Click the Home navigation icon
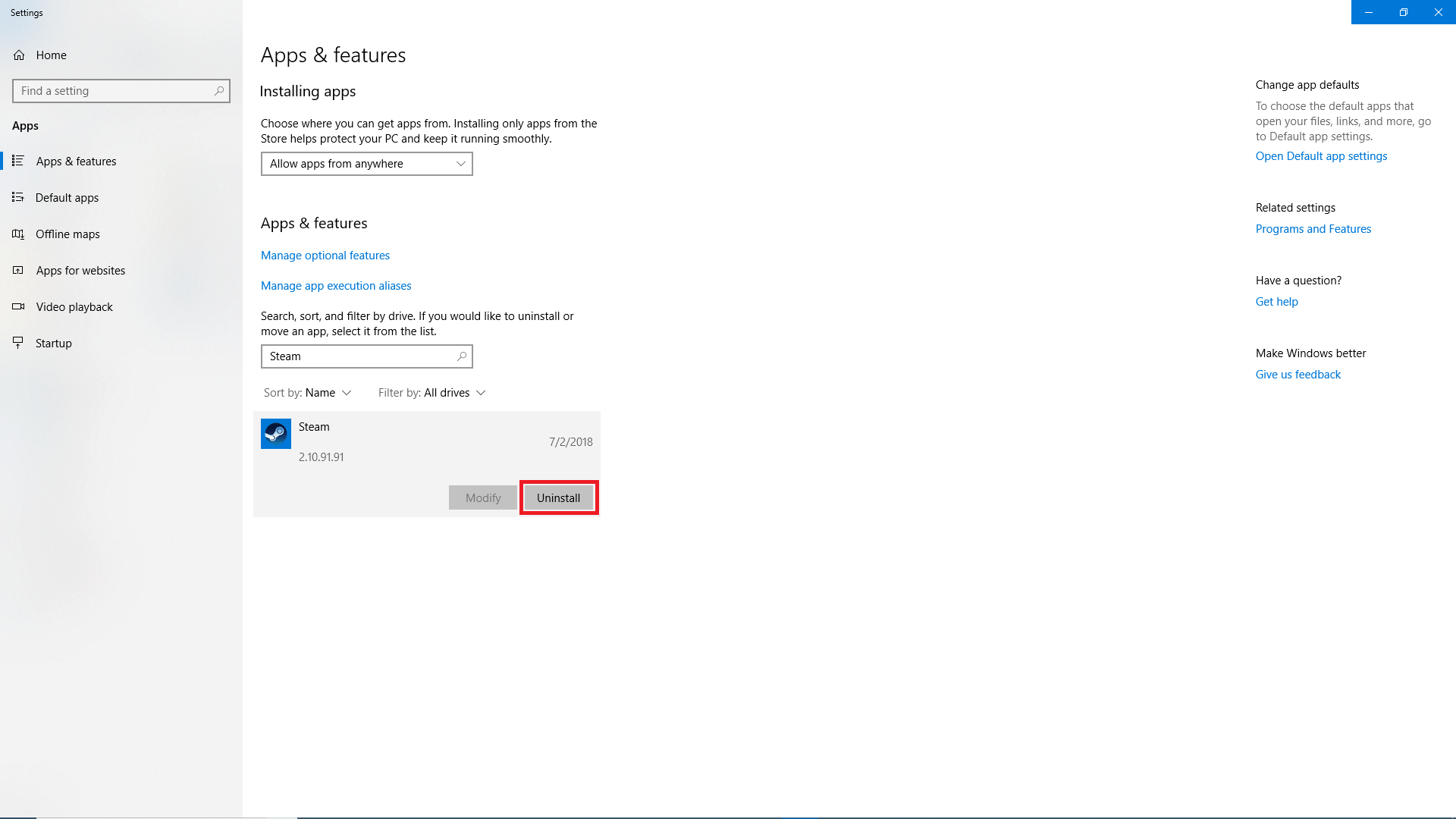 [19, 54]
